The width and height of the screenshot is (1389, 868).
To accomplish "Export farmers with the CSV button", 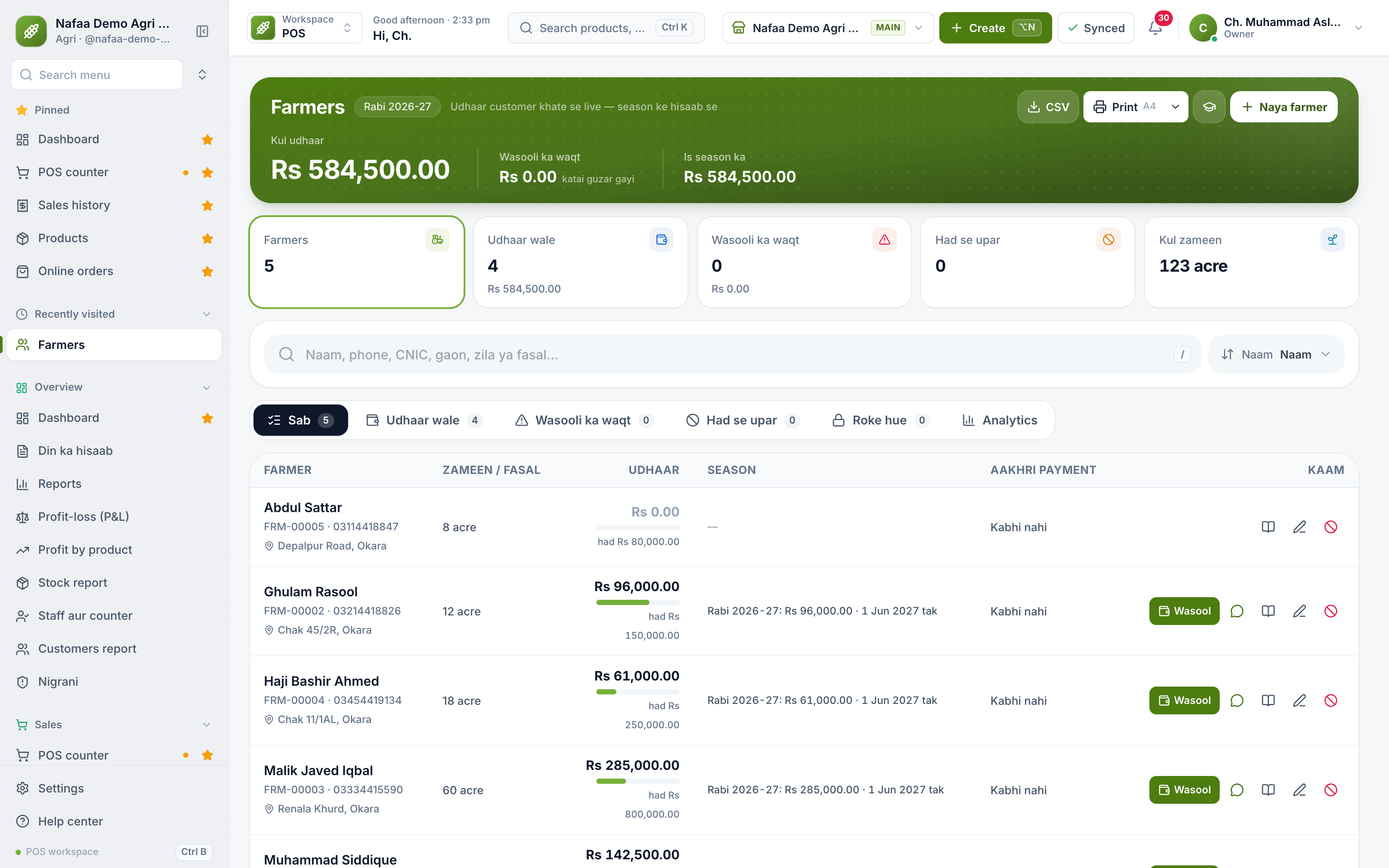I will (1048, 107).
